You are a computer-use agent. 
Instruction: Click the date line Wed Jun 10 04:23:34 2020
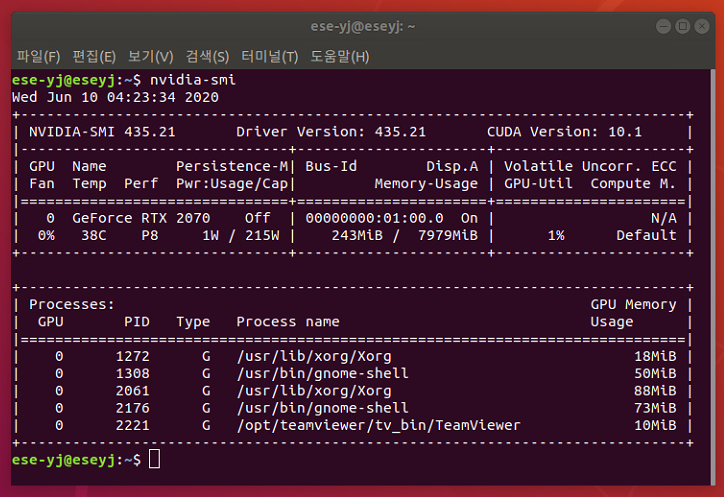115,97
